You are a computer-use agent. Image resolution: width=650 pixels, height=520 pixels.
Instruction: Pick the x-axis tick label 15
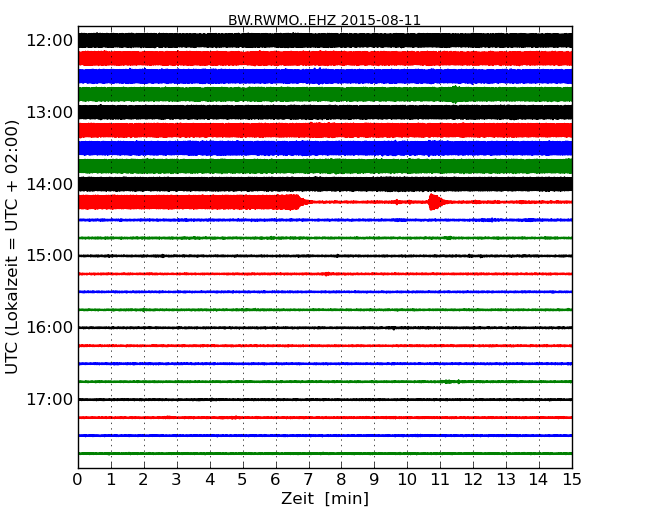(x=572, y=480)
